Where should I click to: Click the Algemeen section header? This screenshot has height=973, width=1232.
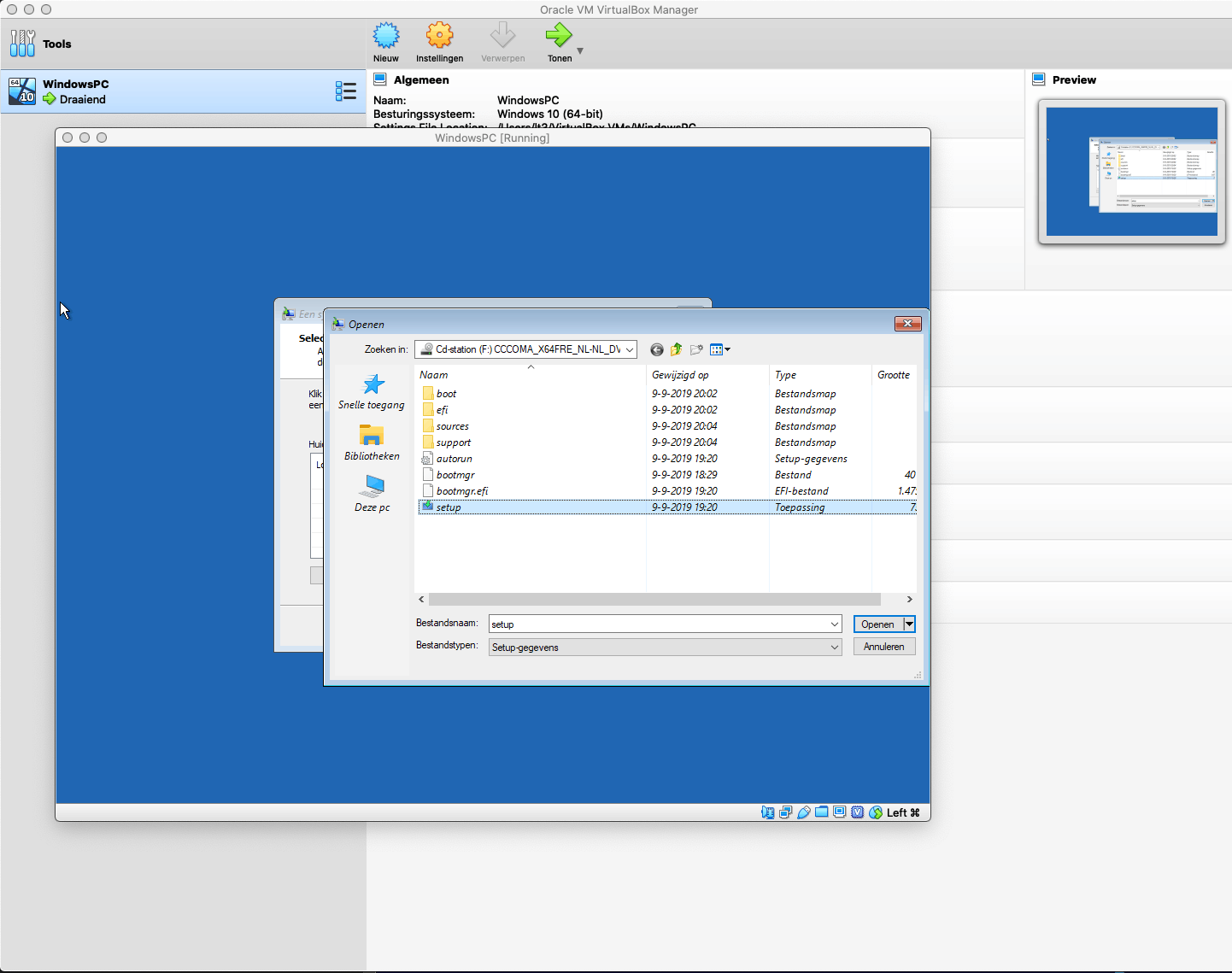pyautogui.click(x=420, y=79)
